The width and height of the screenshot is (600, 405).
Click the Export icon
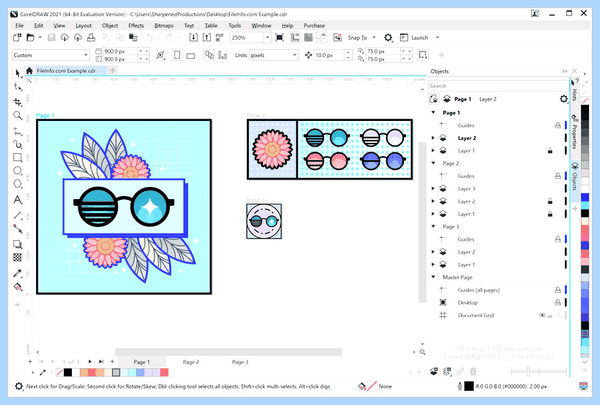pos(207,38)
